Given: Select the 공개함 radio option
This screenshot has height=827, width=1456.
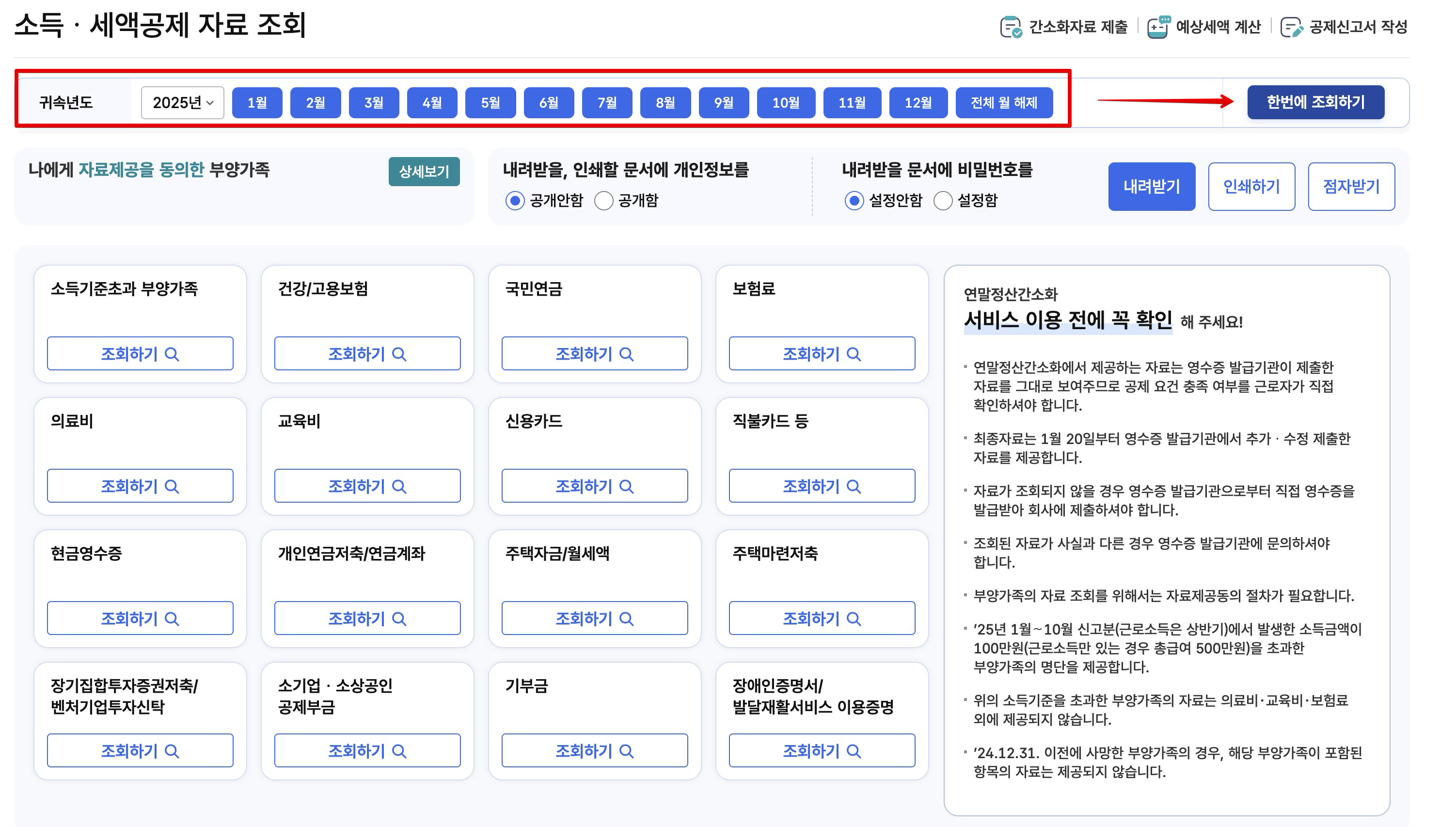Looking at the screenshot, I should [603, 201].
